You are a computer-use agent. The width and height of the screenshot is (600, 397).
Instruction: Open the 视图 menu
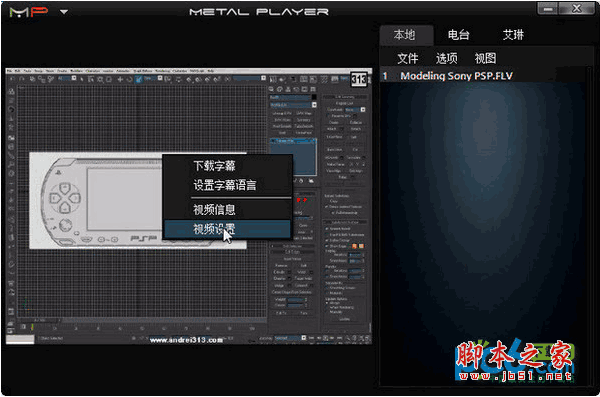(x=485, y=59)
